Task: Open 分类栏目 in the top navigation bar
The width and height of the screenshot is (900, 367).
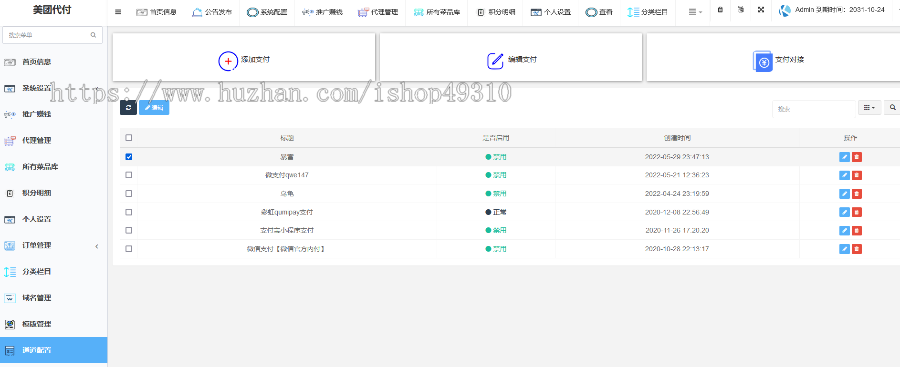Action: coord(647,11)
